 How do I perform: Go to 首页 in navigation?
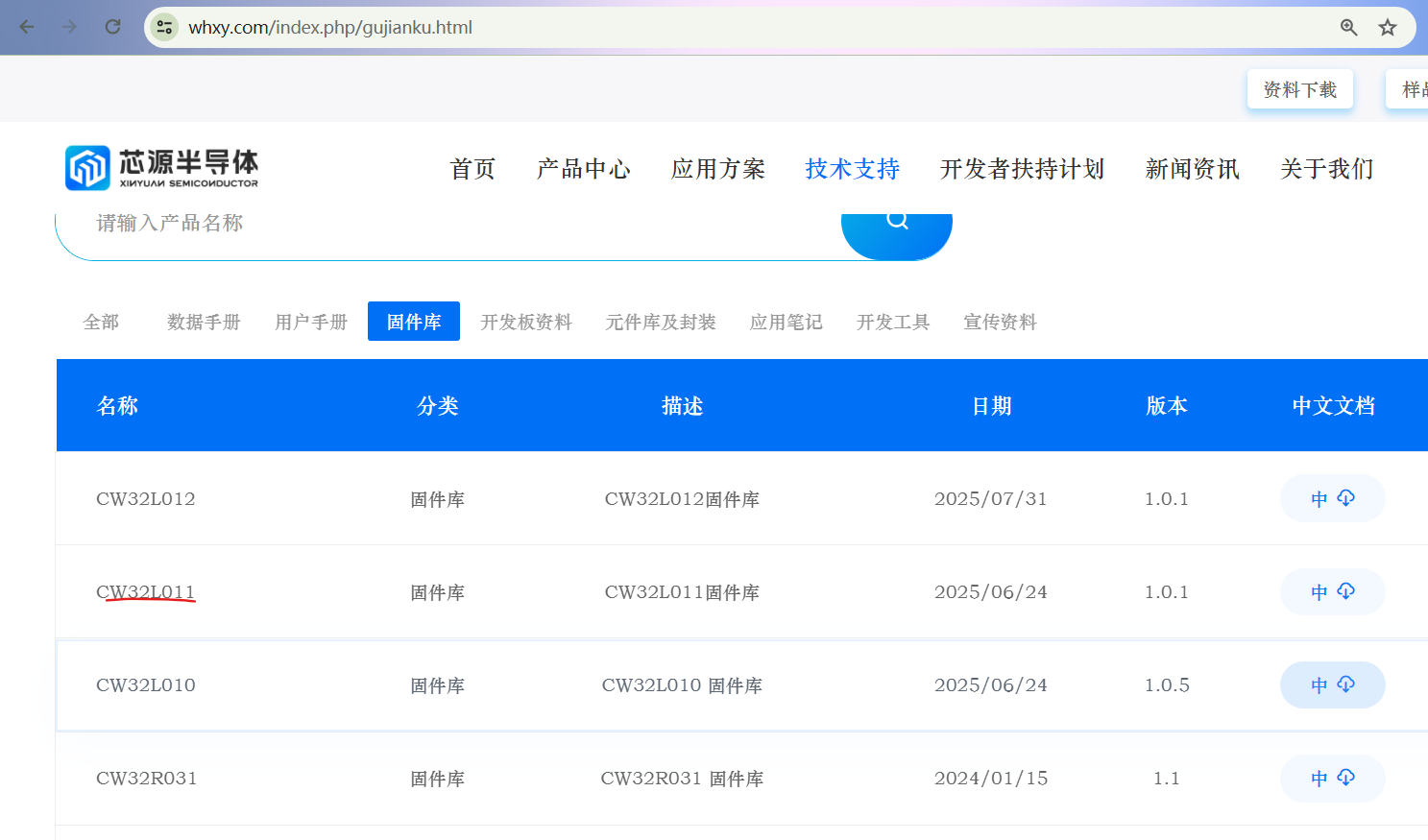(x=473, y=169)
